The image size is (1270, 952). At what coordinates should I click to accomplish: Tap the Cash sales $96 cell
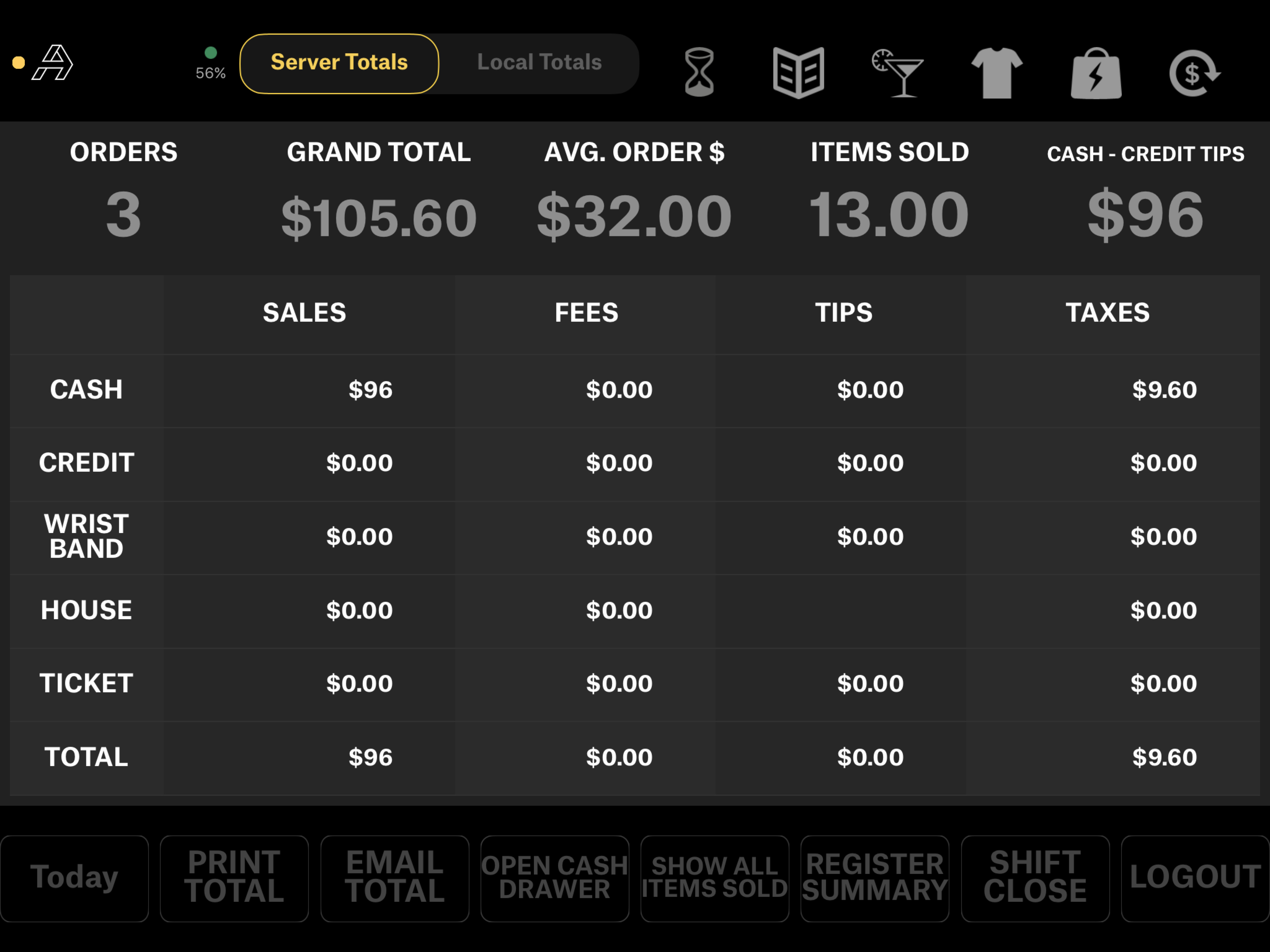(370, 390)
